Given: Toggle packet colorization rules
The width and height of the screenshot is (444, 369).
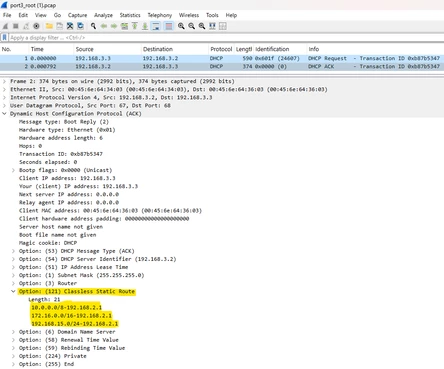Looking at the screenshot, I should tap(169, 26).
